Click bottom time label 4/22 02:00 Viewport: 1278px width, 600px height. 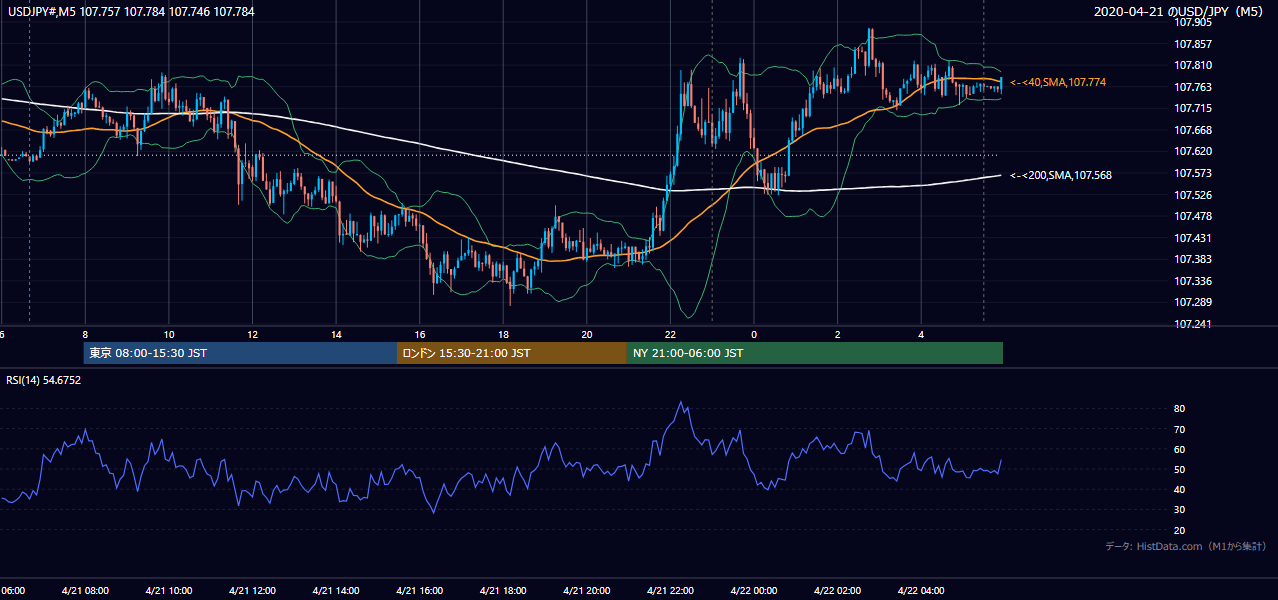coord(836,591)
